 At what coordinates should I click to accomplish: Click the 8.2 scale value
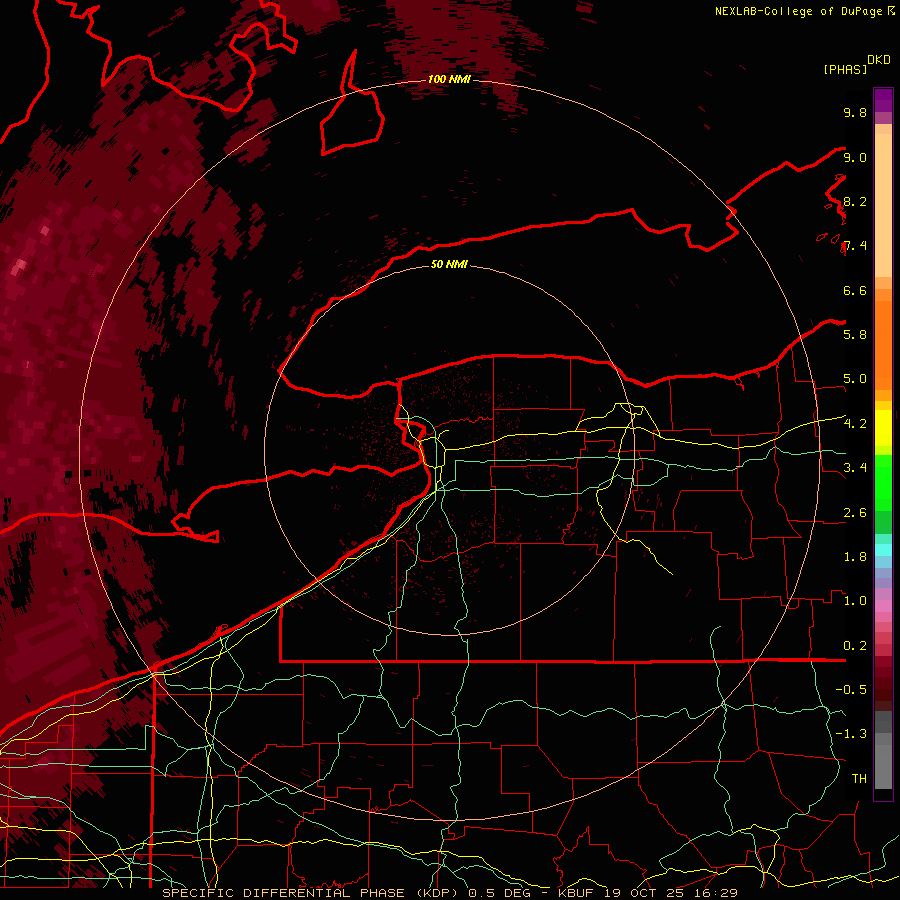[x=855, y=201]
